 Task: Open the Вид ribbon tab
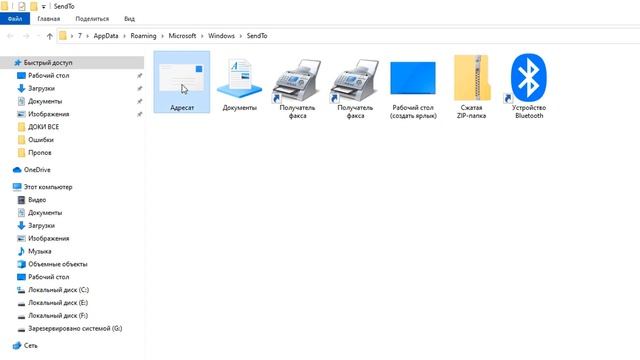(129, 19)
